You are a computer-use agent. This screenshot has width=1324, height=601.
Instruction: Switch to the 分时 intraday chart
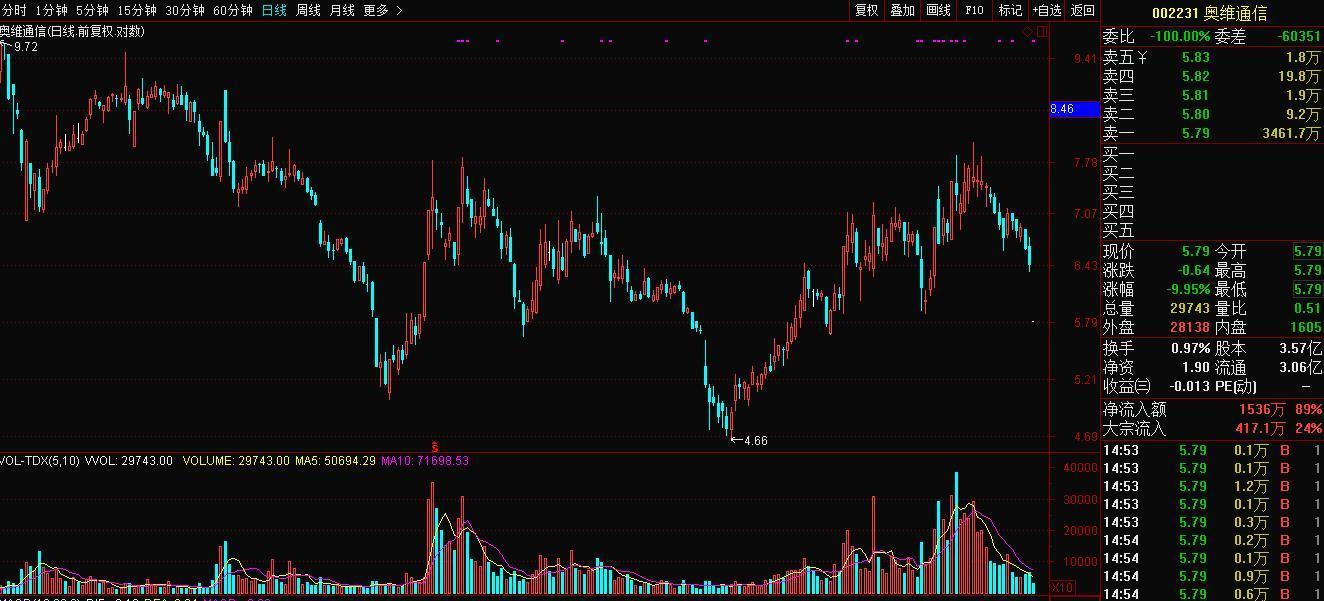tap(13, 10)
